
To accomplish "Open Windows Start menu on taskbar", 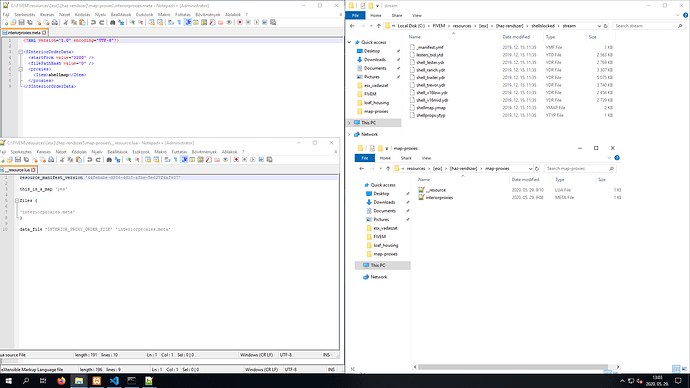I will pyautogui.click(x=8, y=381).
